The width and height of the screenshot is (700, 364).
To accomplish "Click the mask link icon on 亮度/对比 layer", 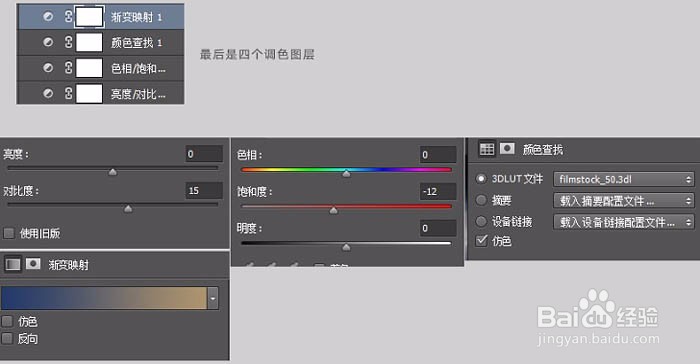I will pyautogui.click(x=68, y=93).
